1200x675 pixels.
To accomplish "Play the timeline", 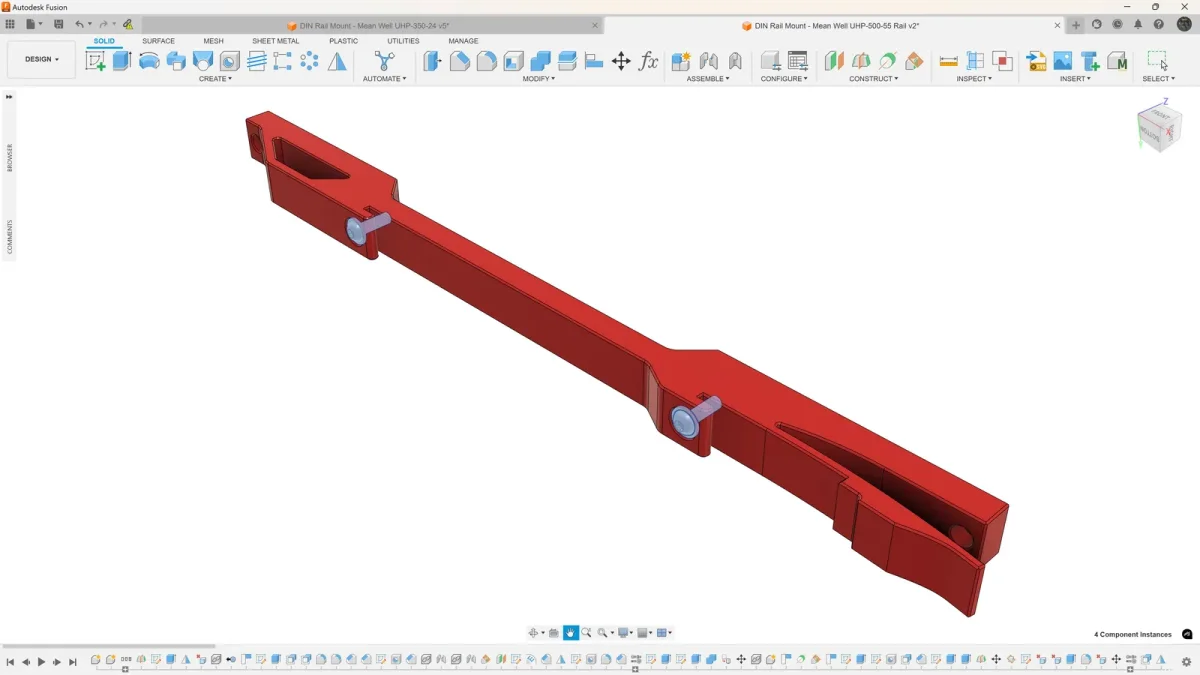I will 41,662.
